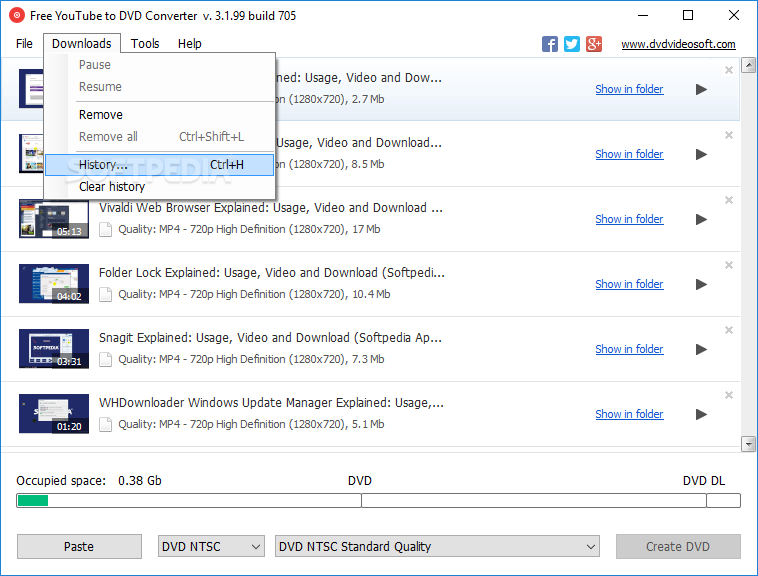Image resolution: width=758 pixels, height=576 pixels.
Task: Remove the 8.5 Mb item with X
Action: (729, 135)
